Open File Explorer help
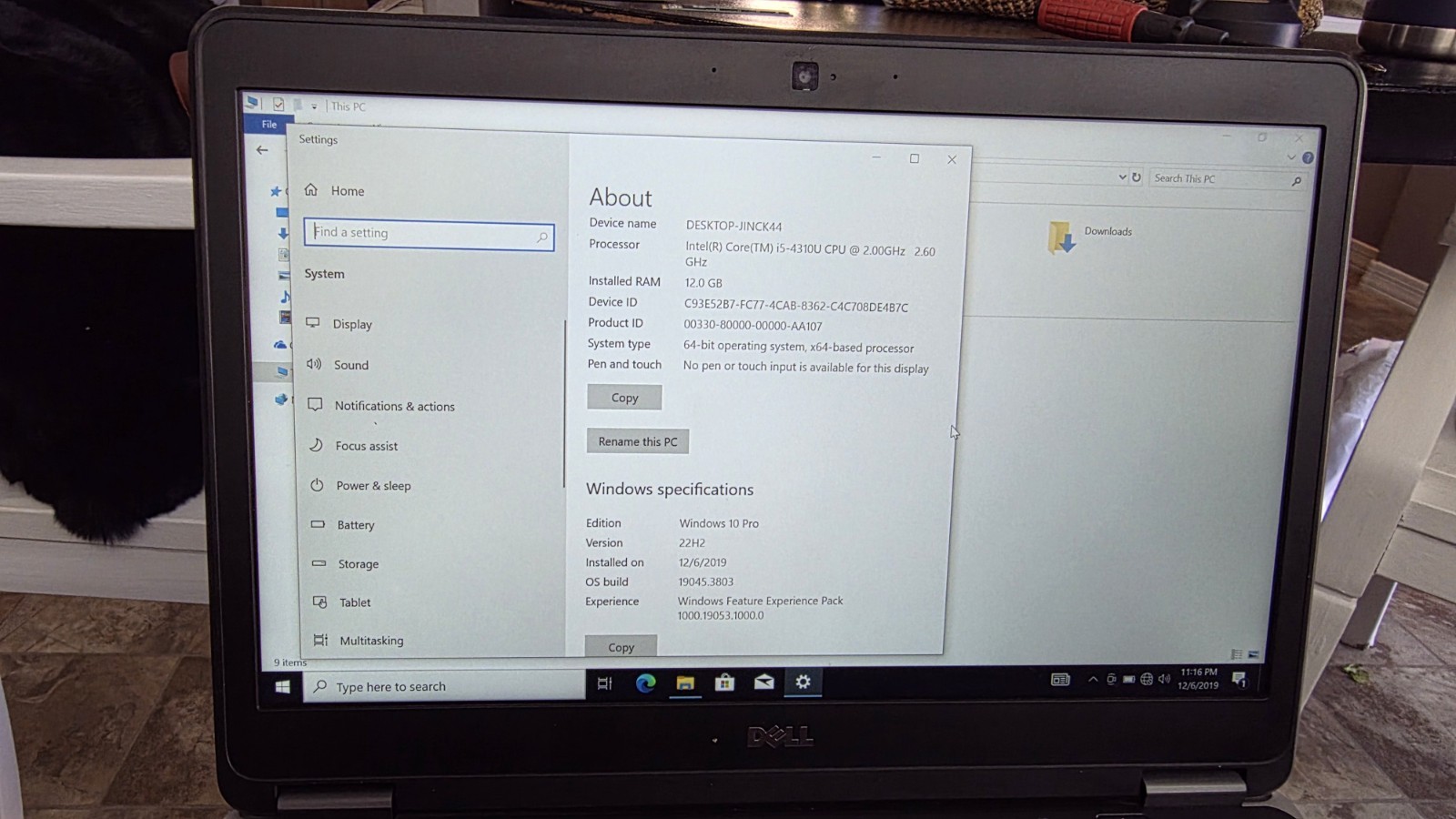The image size is (1456, 819). pos(1308,157)
